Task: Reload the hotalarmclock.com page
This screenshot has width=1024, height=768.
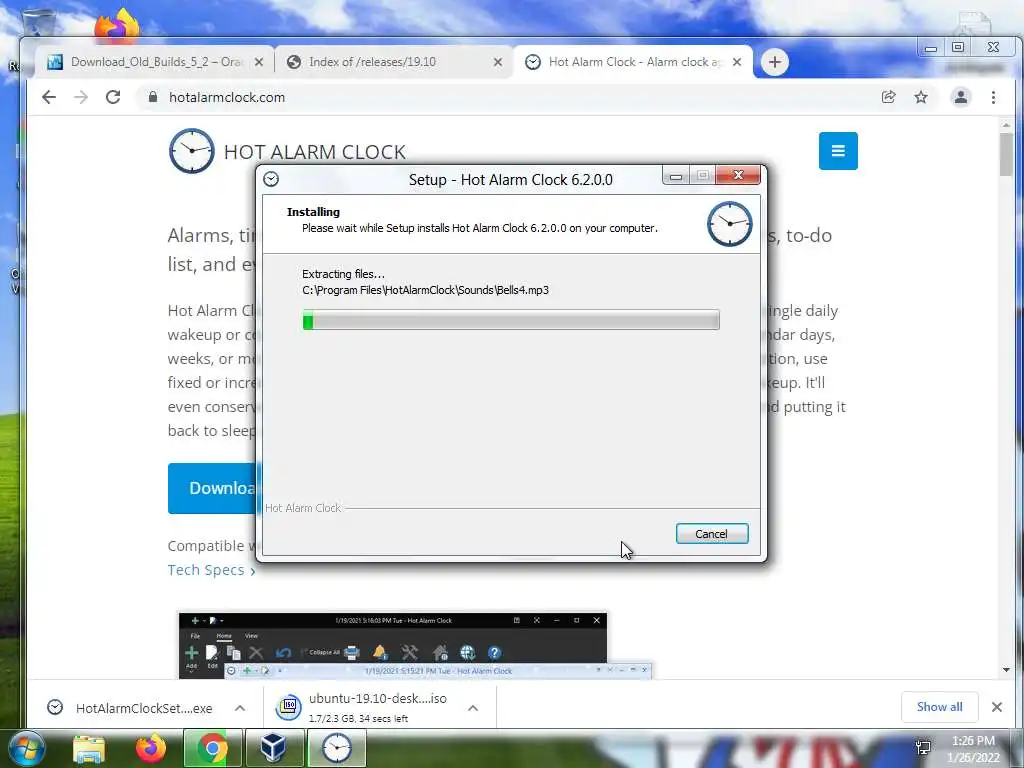Action: click(x=113, y=97)
